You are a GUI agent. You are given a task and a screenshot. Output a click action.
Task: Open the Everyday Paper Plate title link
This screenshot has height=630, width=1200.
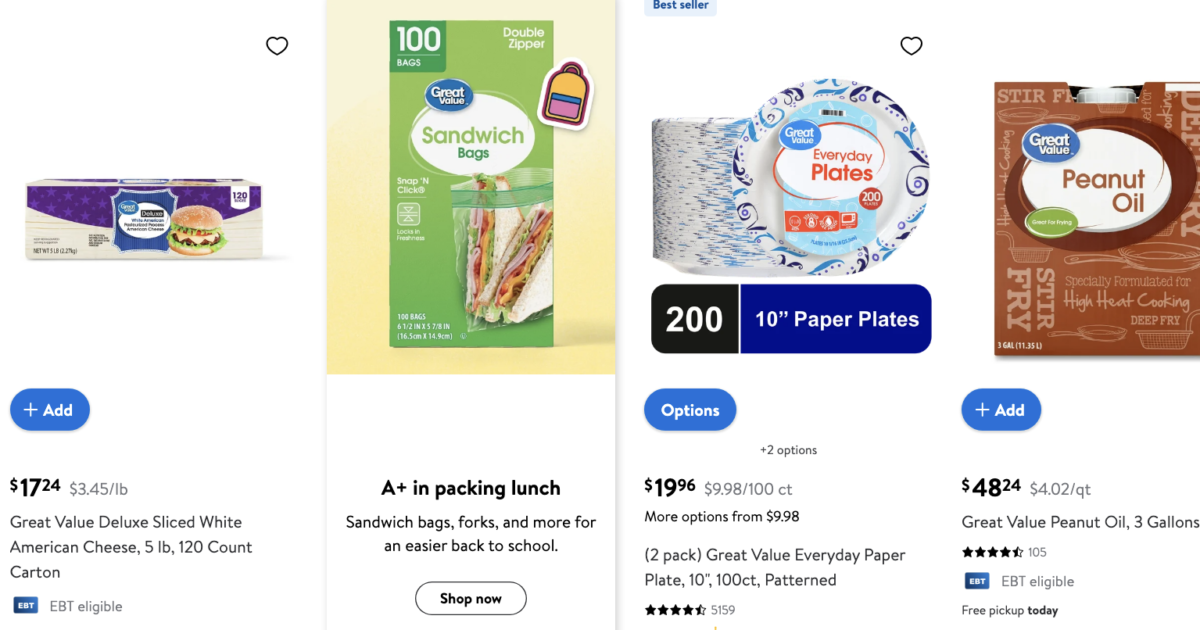(x=775, y=567)
